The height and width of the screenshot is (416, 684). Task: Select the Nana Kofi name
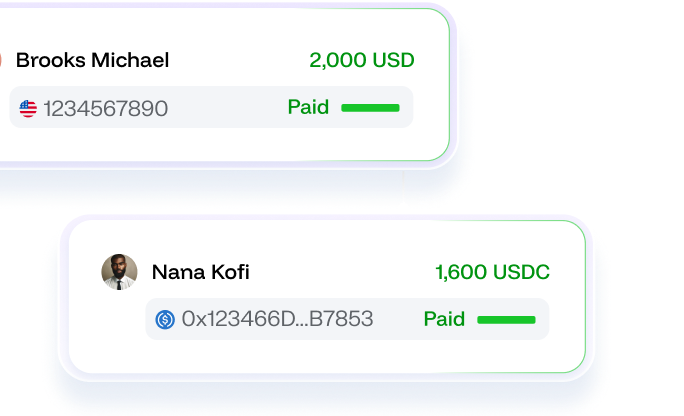coord(200,272)
